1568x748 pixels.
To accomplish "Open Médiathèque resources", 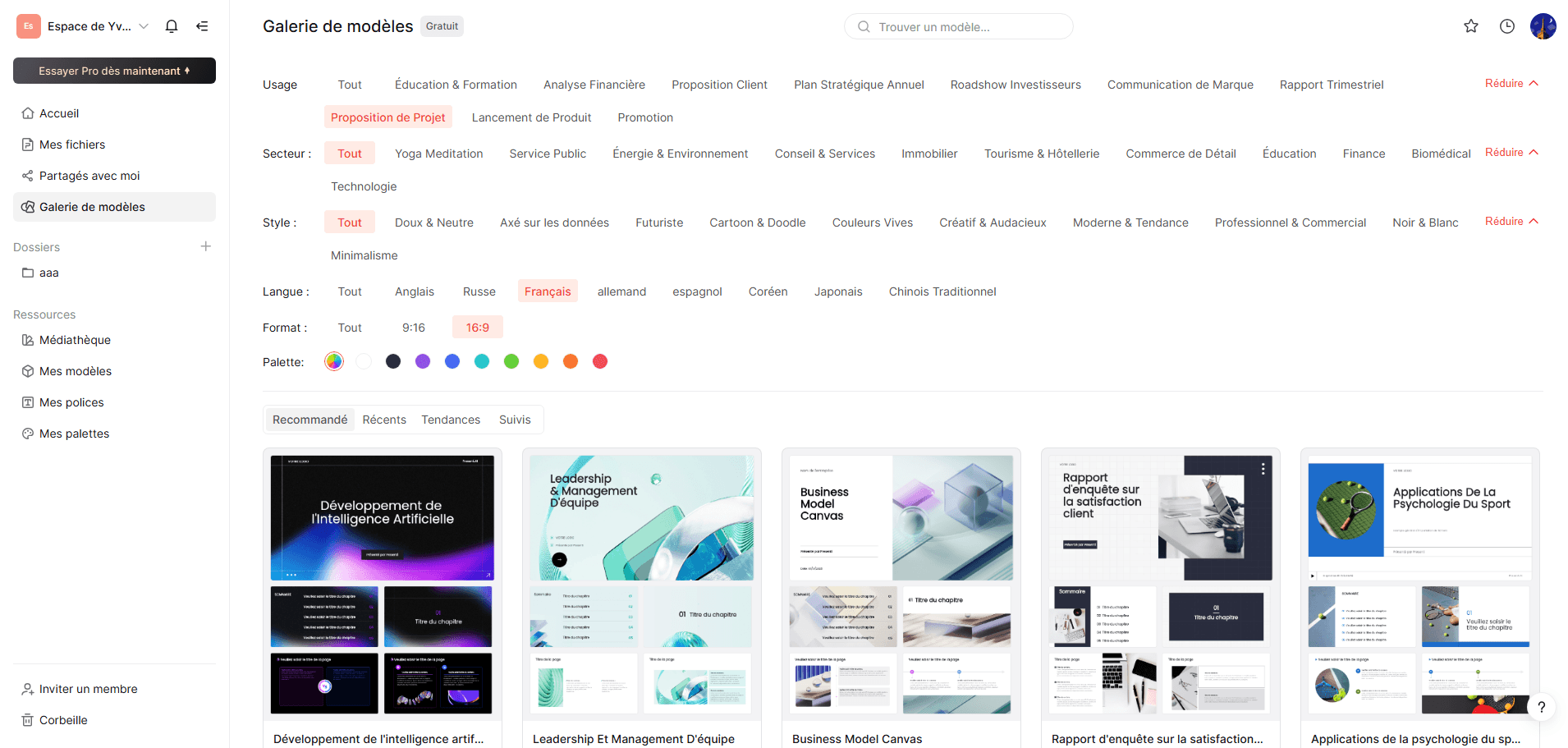I will tap(114, 340).
